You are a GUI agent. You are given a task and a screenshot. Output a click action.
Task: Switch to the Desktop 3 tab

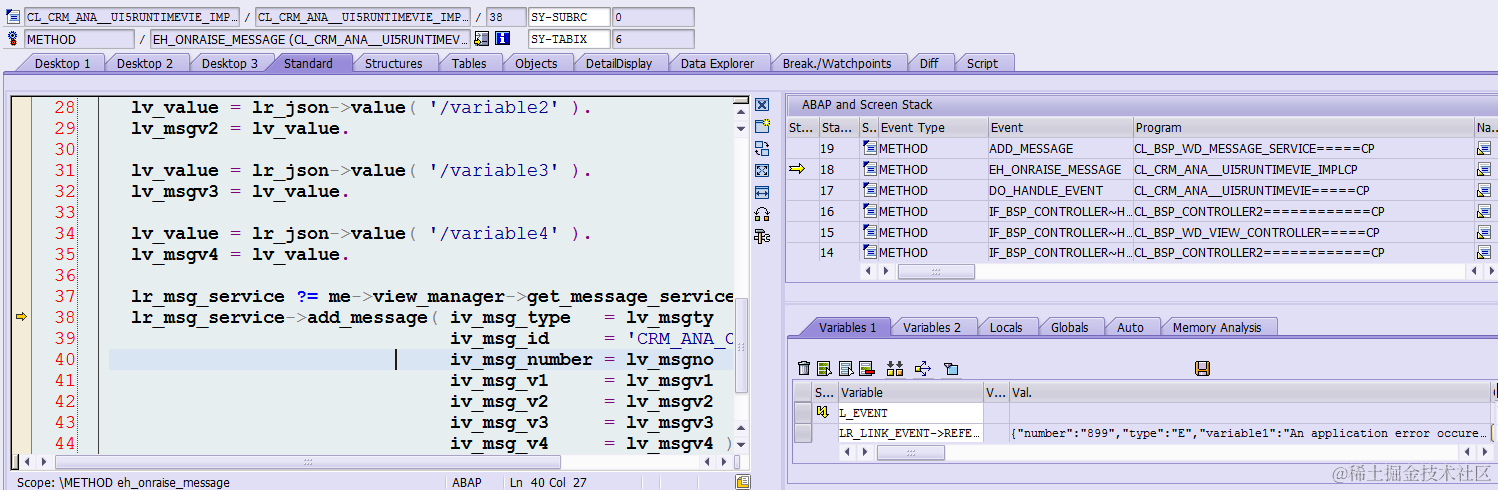coord(230,63)
